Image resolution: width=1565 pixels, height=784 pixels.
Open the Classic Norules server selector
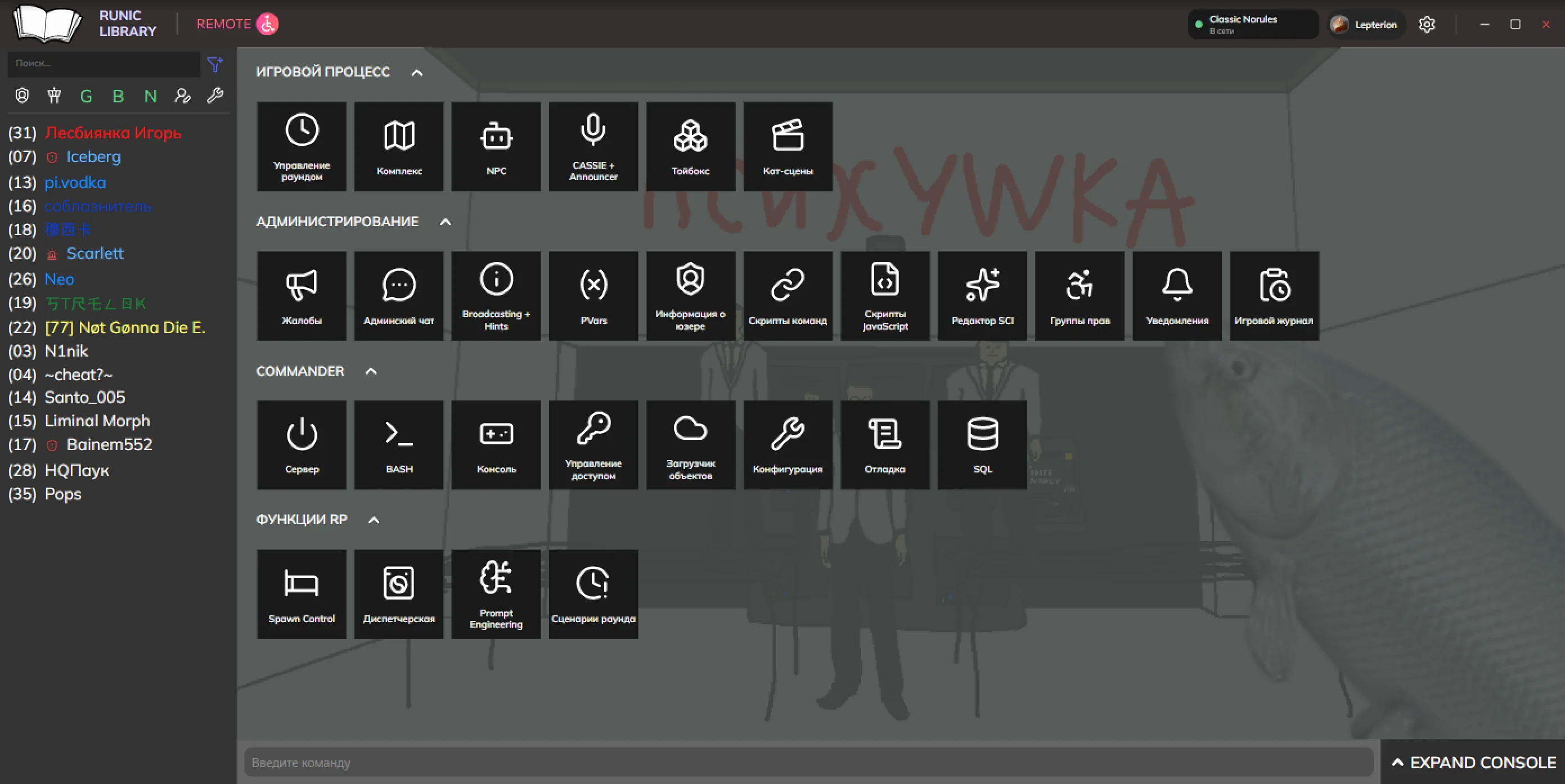point(1253,24)
